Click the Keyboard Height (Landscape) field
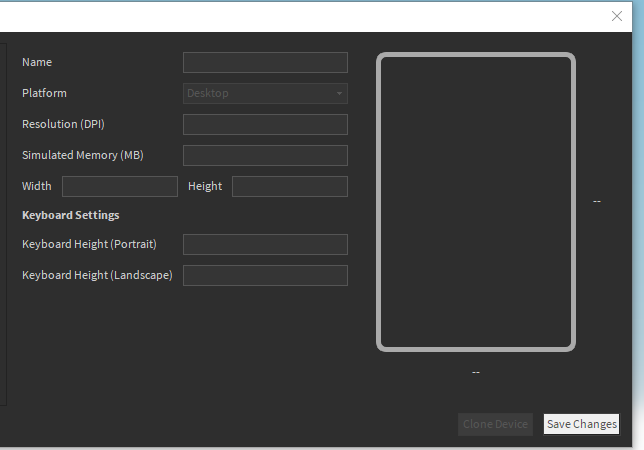 click(265, 275)
